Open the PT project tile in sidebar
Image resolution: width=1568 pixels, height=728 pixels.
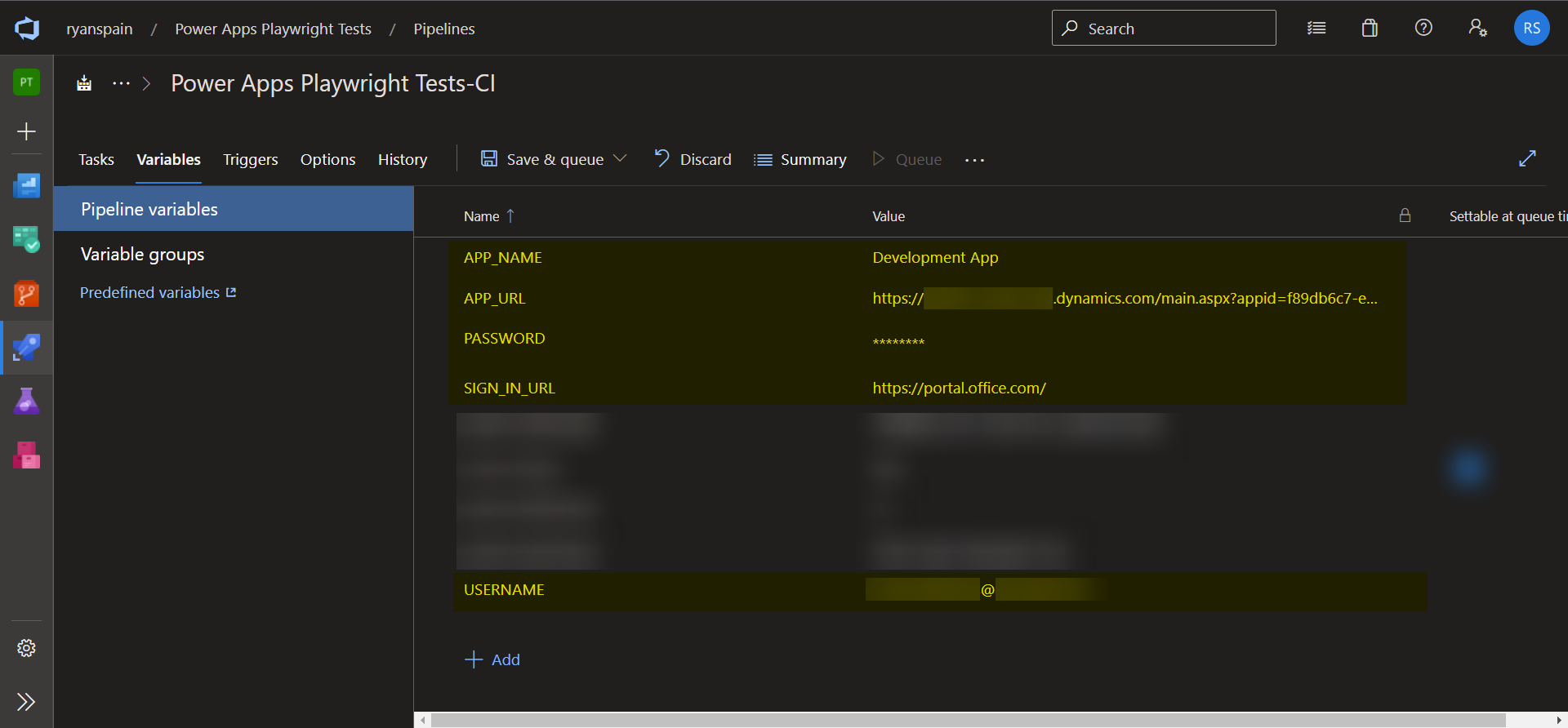click(x=26, y=82)
